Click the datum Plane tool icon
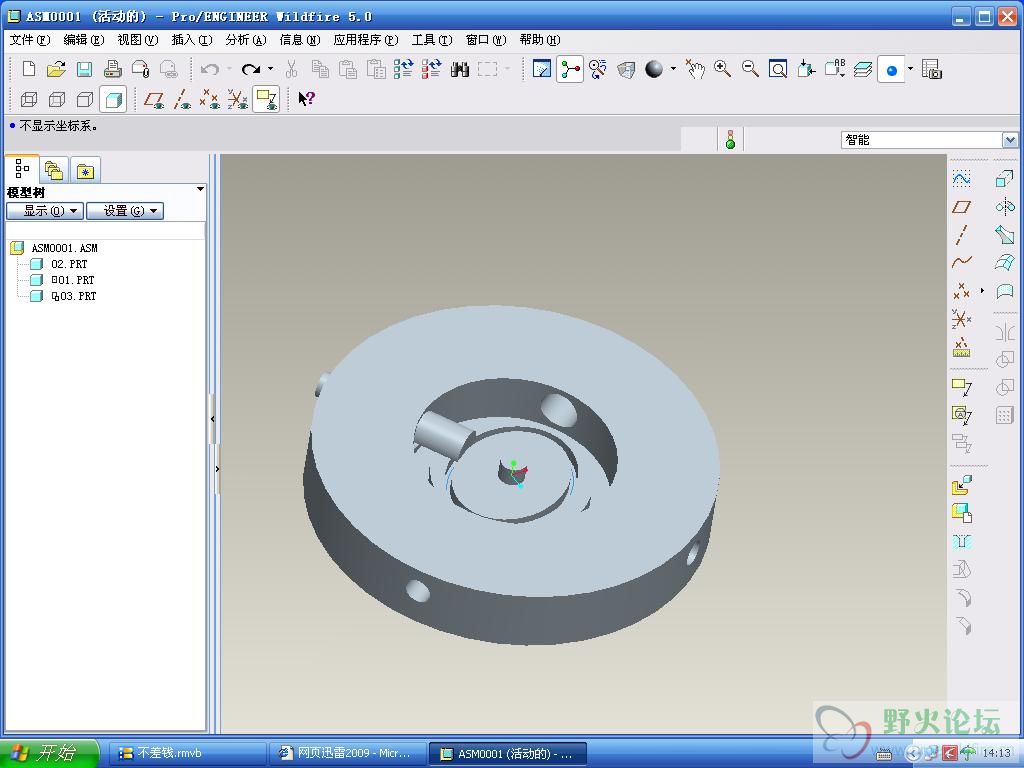 (961, 207)
